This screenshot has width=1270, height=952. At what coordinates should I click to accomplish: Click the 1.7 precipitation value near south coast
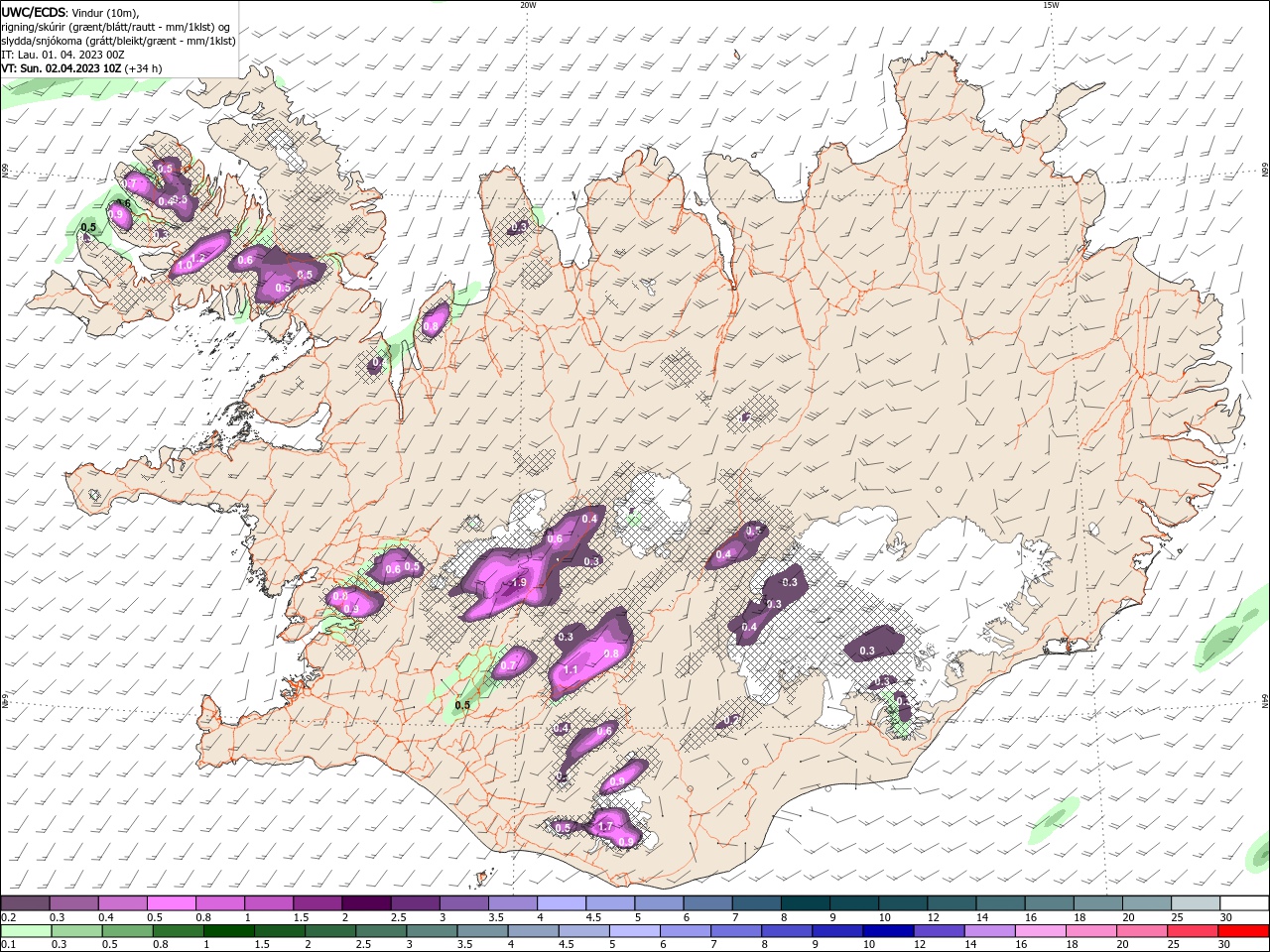(605, 826)
